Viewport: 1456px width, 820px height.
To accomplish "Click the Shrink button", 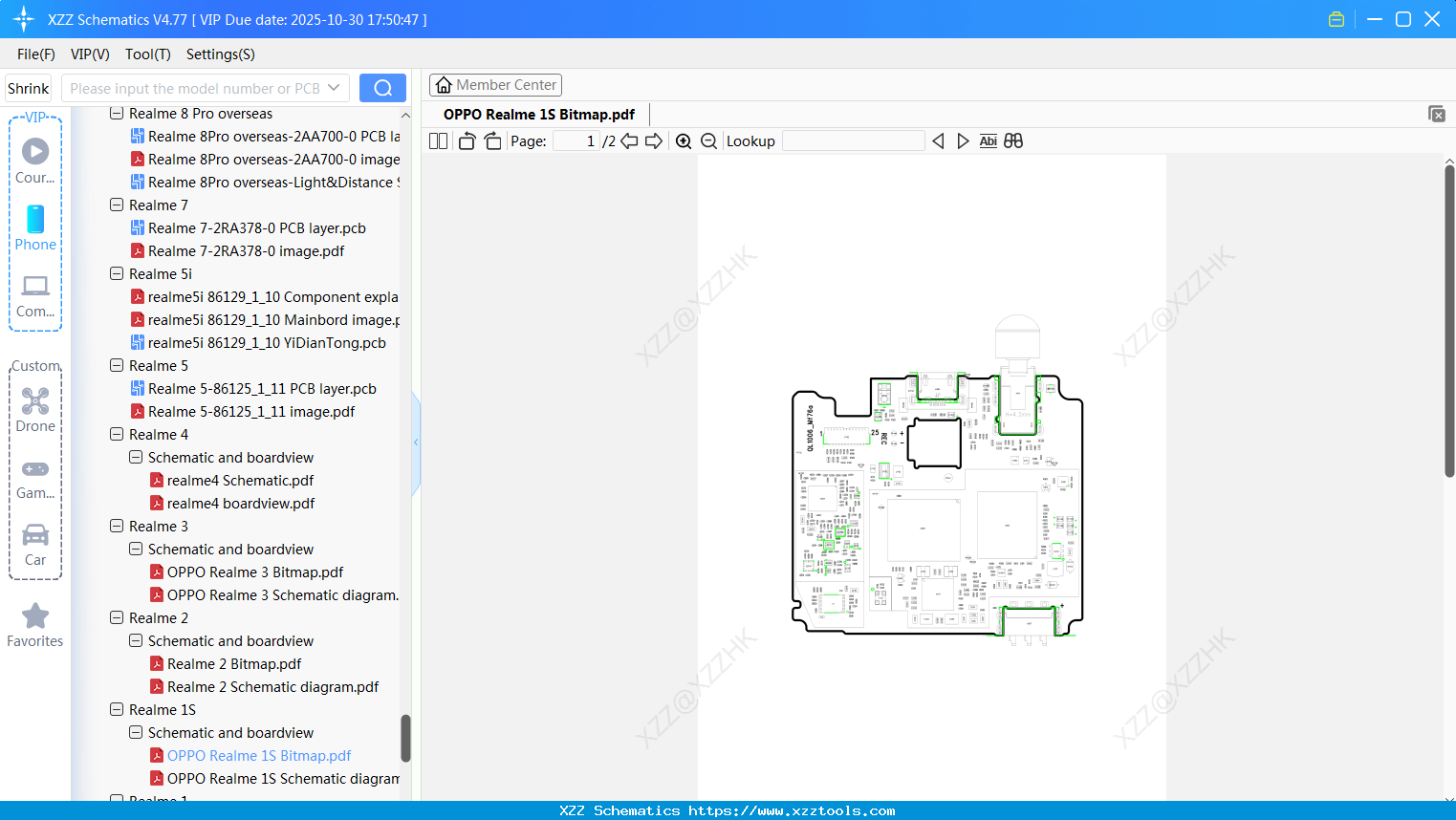I will 29,88.
